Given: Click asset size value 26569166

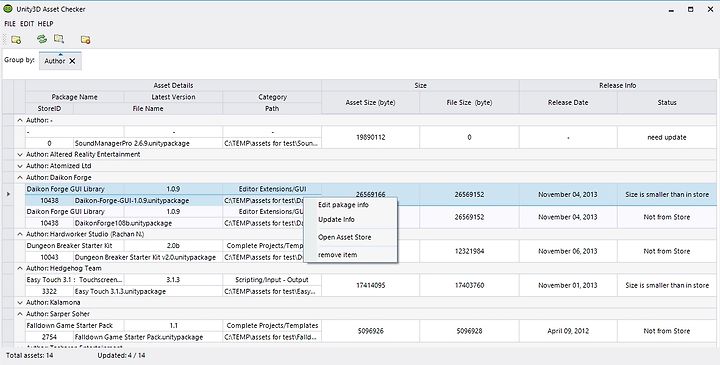Looking at the screenshot, I should 371,194.
